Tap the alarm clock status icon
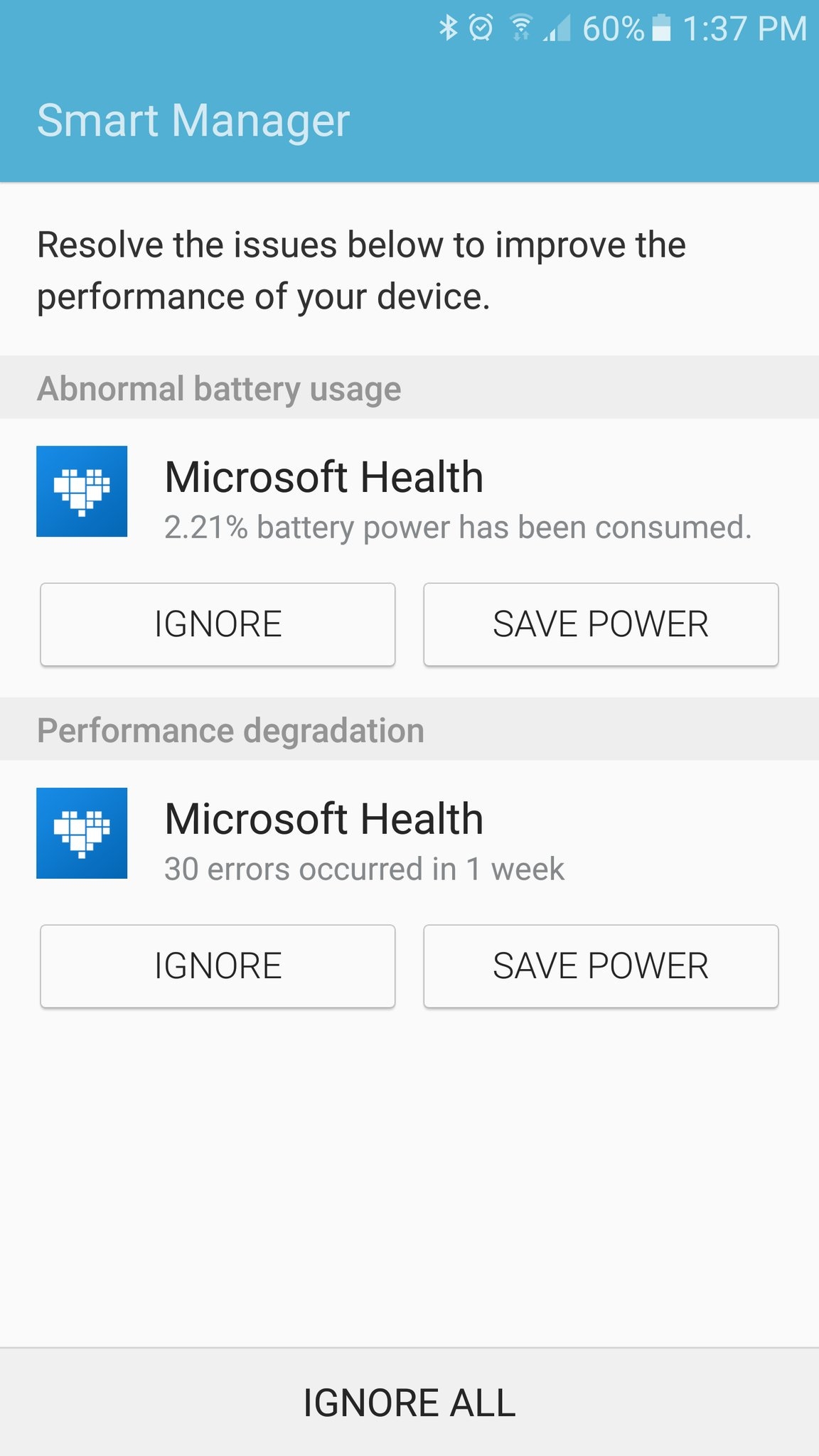819x1456 pixels. click(481, 28)
